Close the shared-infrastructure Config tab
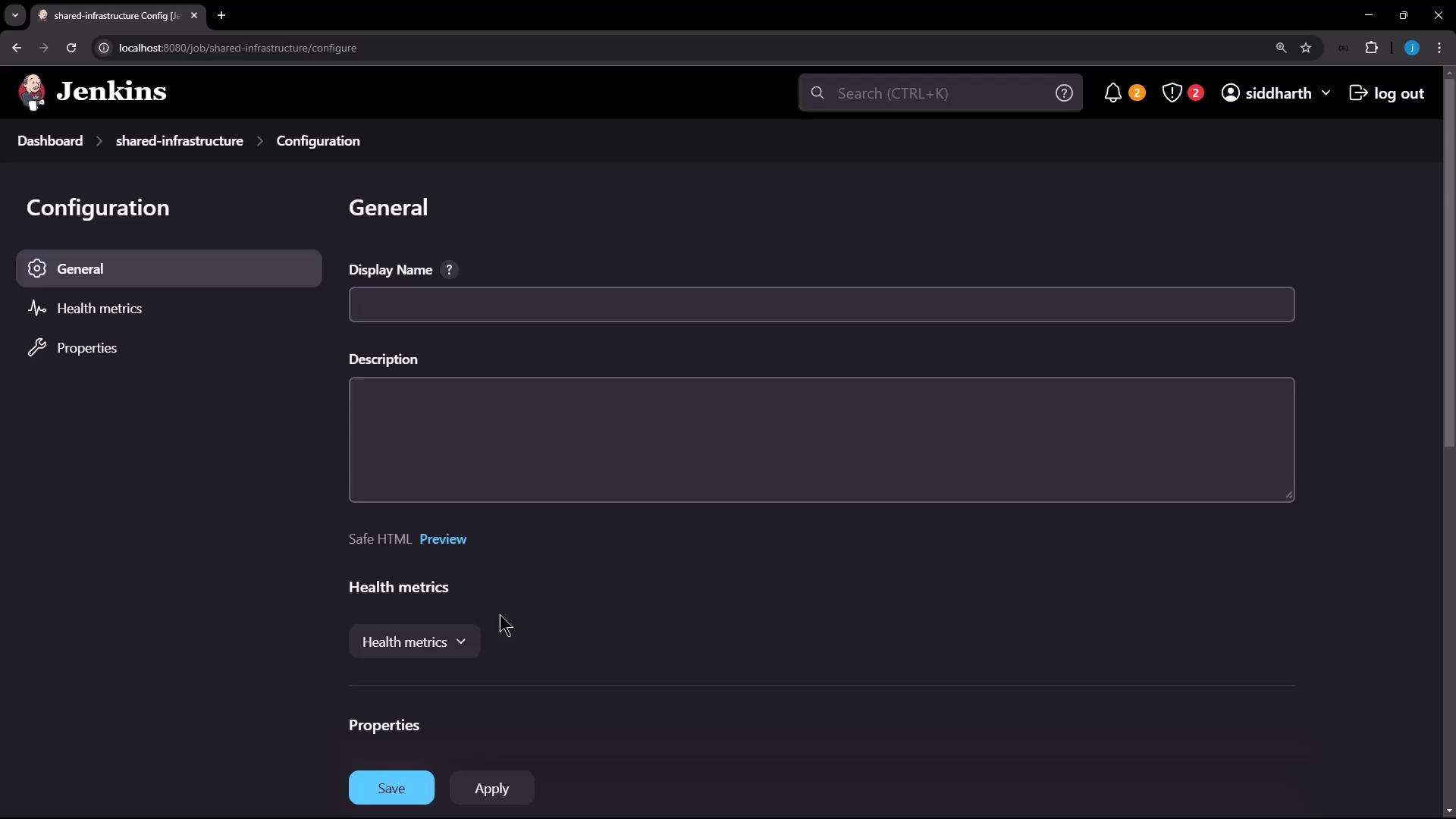This screenshot has width=1456, height=819. 194,15
